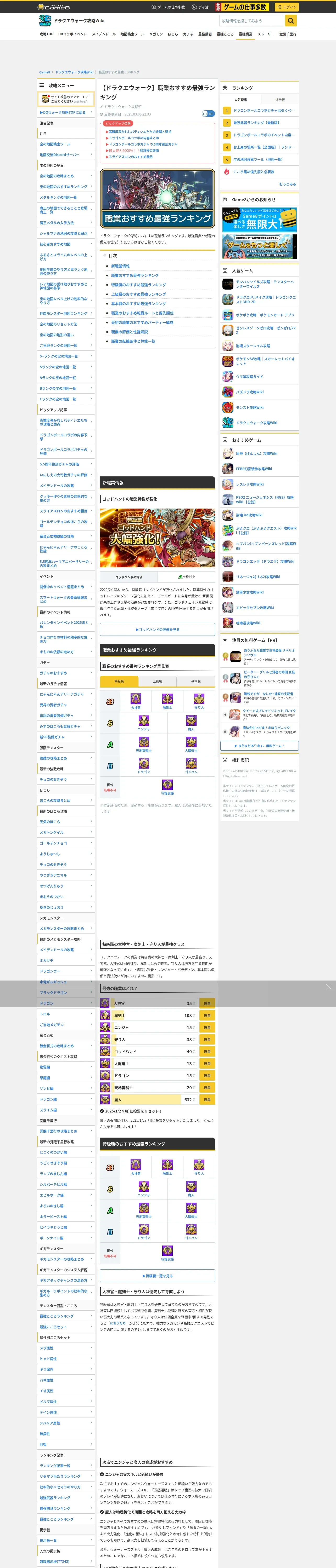
Task: Expand the 錬金百式の攻略まとめ sidebar entry
Action: [x=66, y=1046]
